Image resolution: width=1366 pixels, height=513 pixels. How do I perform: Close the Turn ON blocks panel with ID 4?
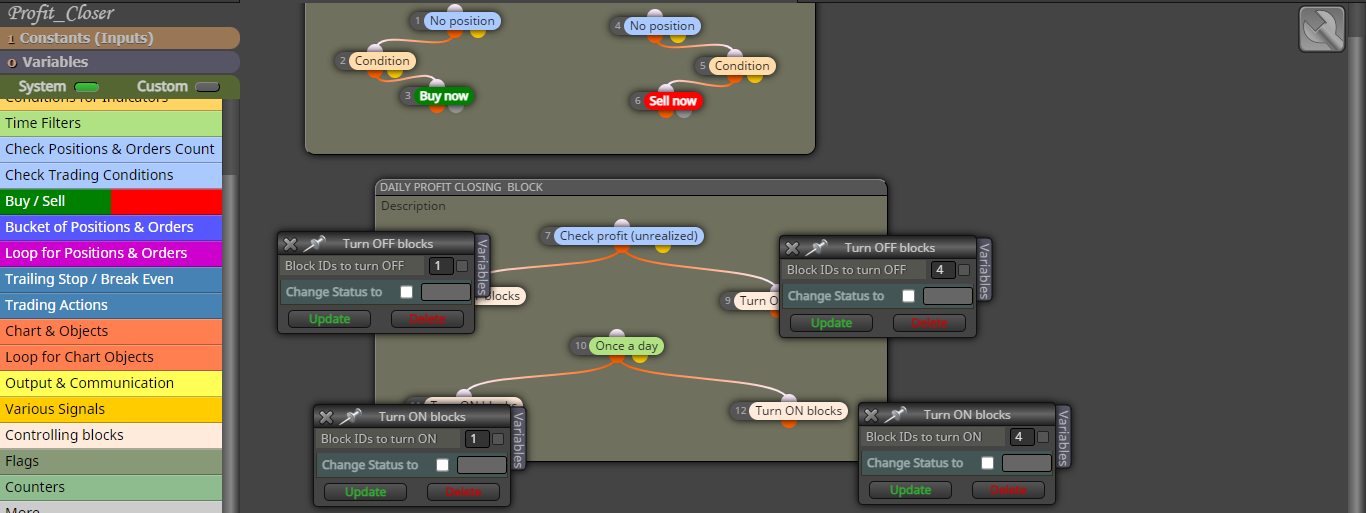pos(871,415)
